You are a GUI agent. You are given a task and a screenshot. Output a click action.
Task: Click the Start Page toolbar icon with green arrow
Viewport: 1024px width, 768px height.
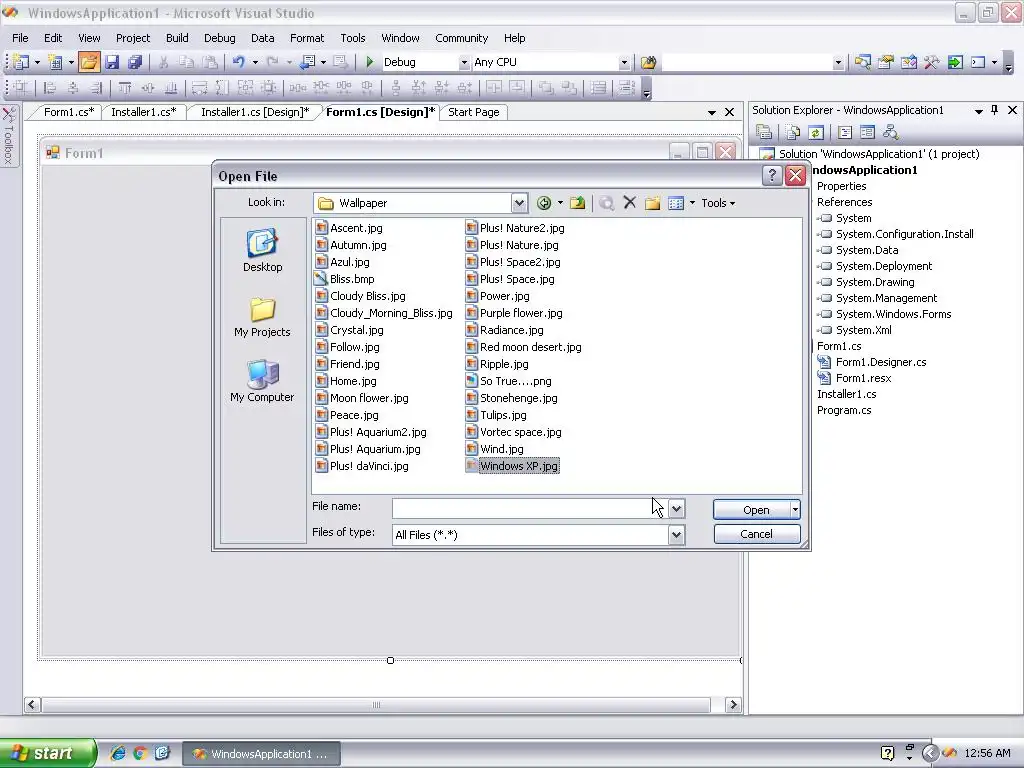955,62
